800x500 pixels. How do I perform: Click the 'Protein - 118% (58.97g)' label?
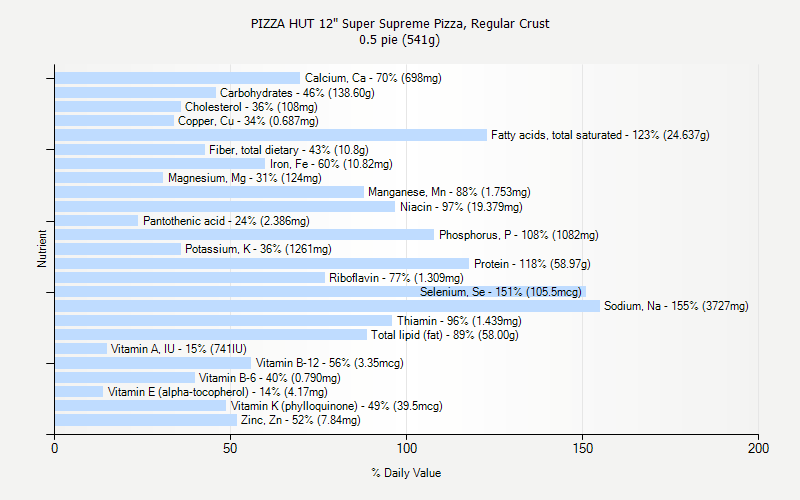point(532,264)
